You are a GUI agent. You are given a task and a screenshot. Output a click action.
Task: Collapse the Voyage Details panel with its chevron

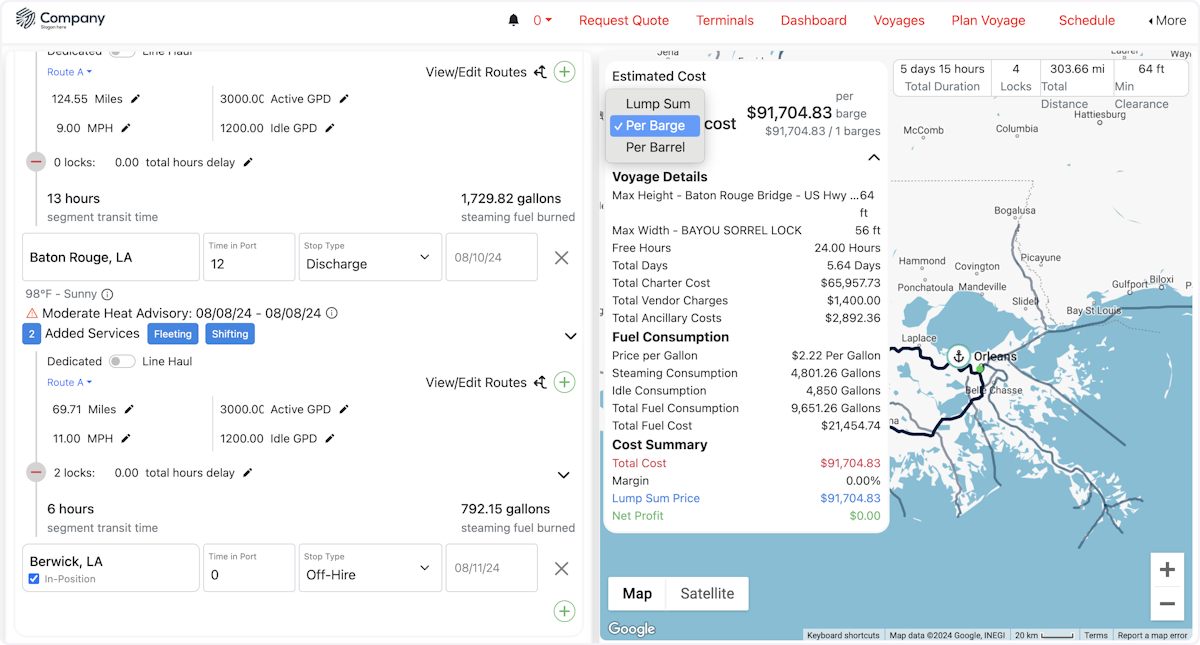873,157
